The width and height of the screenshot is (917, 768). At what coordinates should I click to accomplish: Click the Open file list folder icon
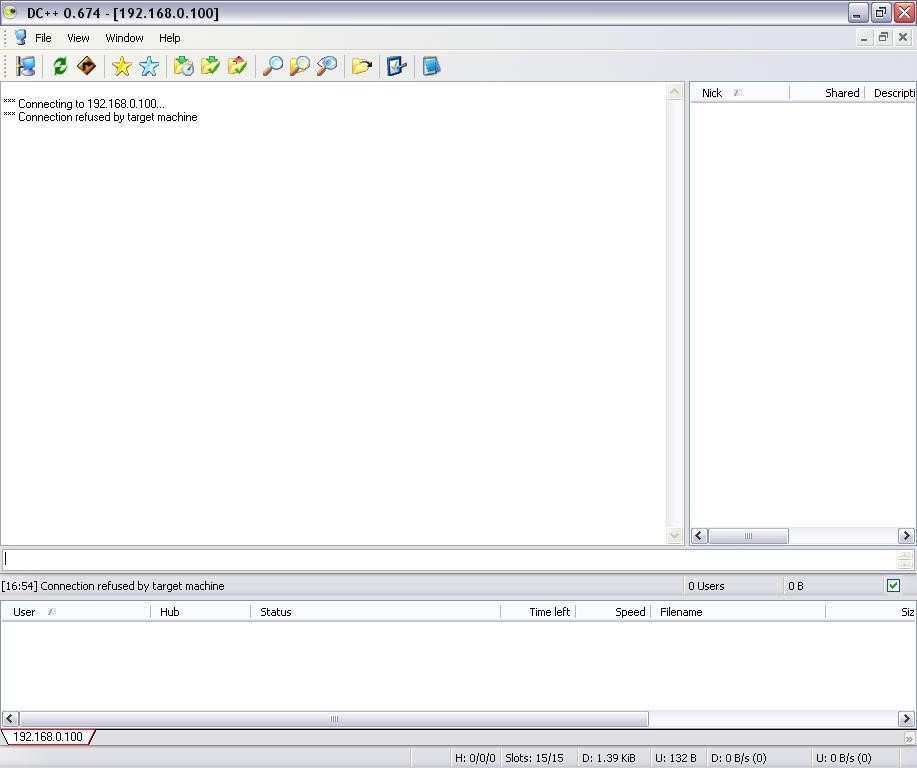point(362,66)
